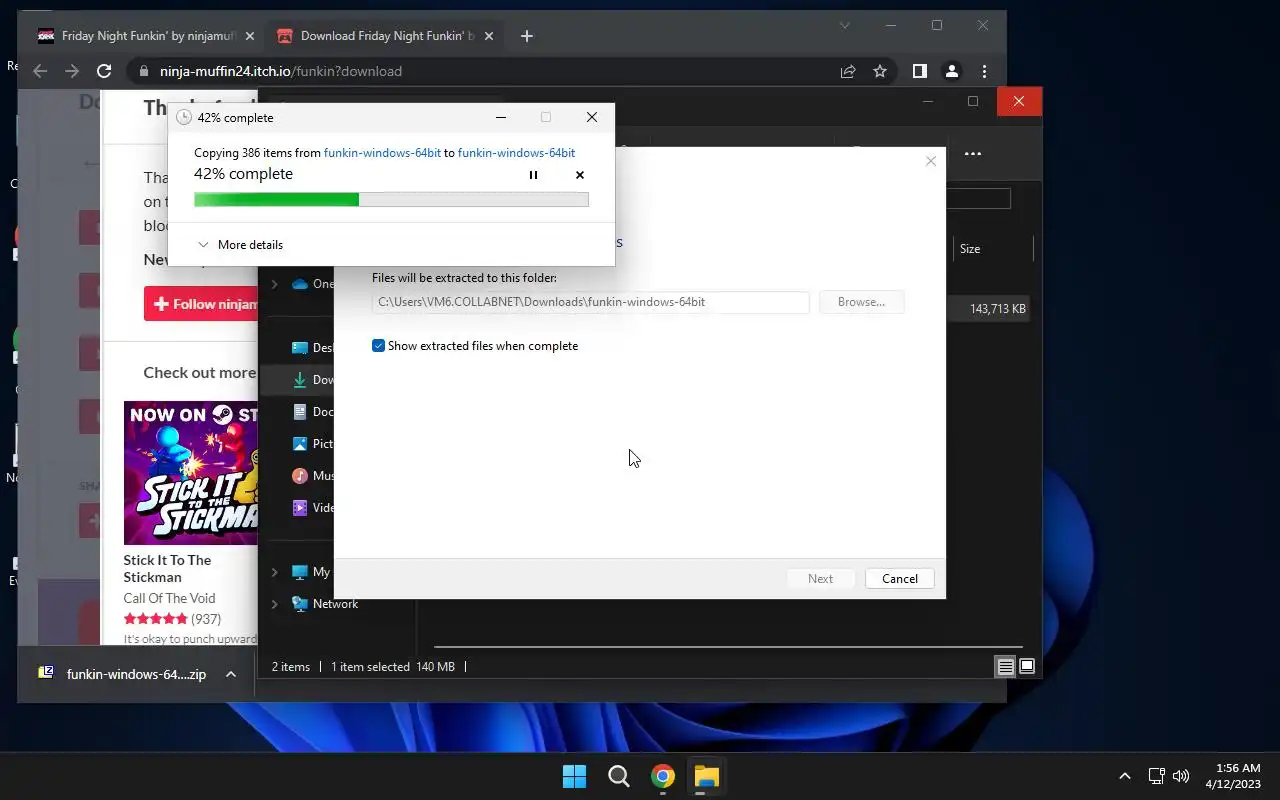Open the source funkin-windows-64bit link after "from"

coord(382,153)
